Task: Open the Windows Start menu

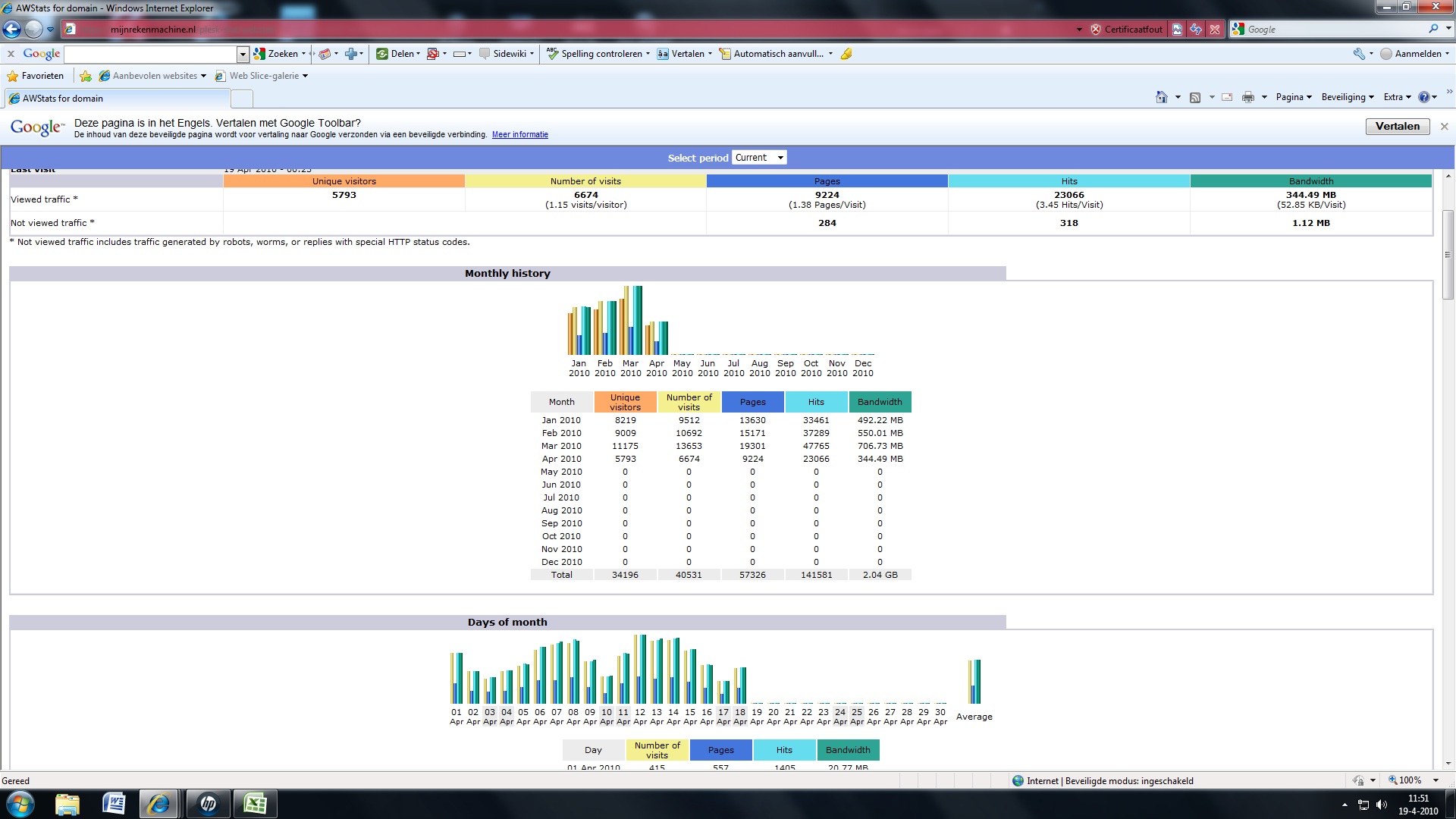Action: (x=20, y=804)
